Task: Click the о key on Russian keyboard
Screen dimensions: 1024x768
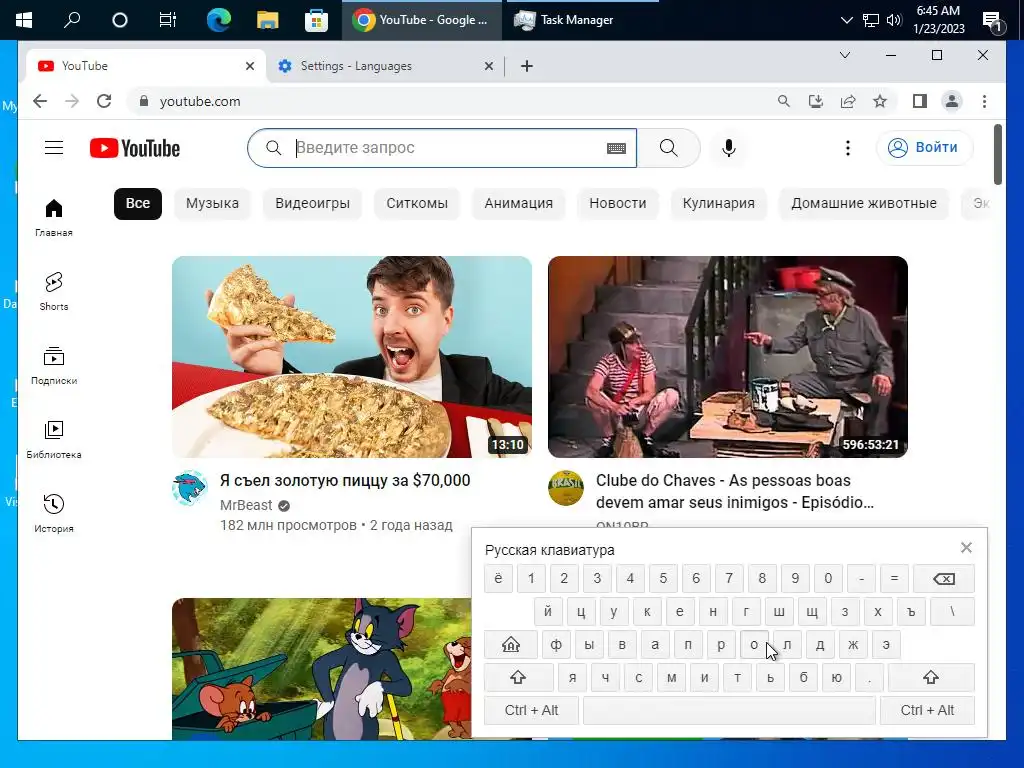Action: 754,645
